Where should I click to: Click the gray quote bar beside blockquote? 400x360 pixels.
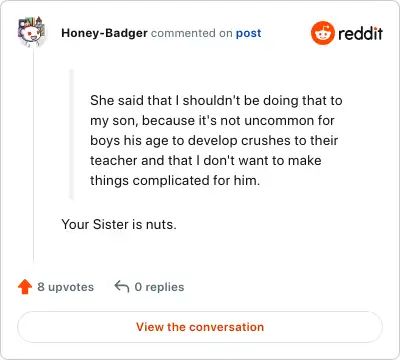click(71, 134)
